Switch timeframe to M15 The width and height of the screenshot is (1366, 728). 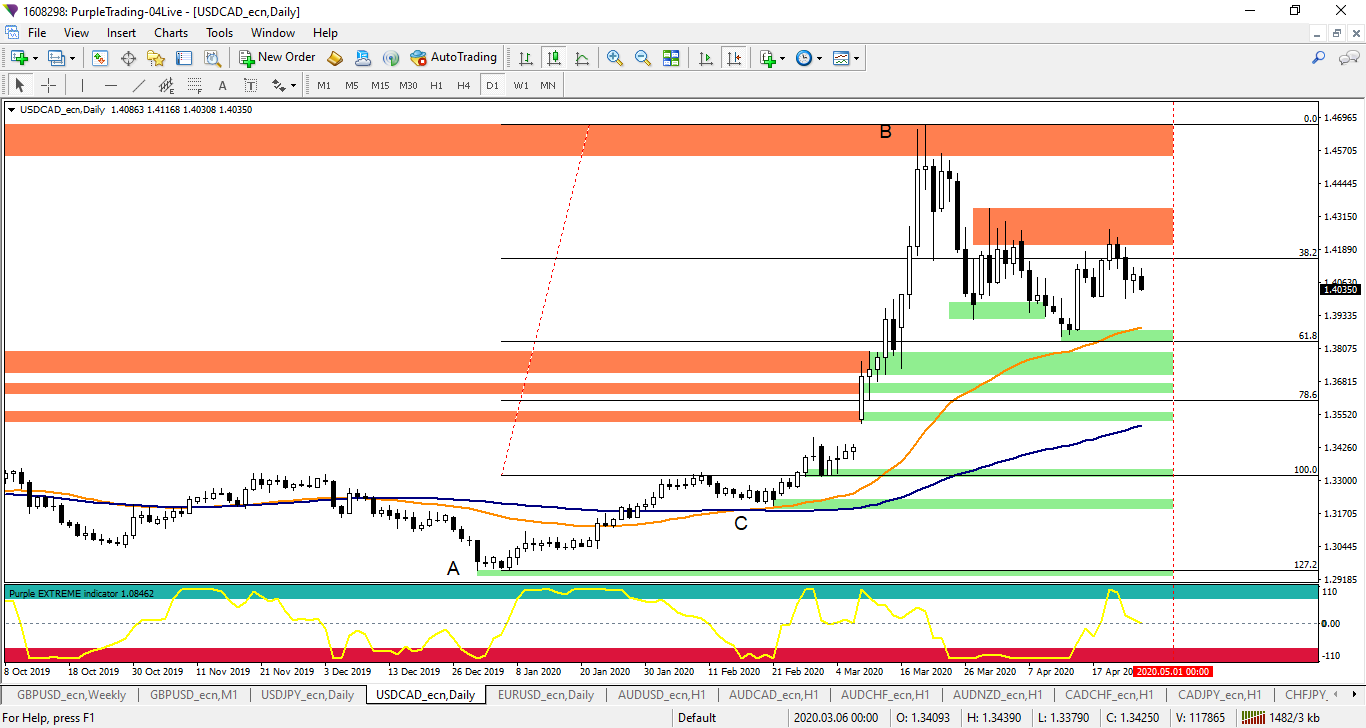379,85
